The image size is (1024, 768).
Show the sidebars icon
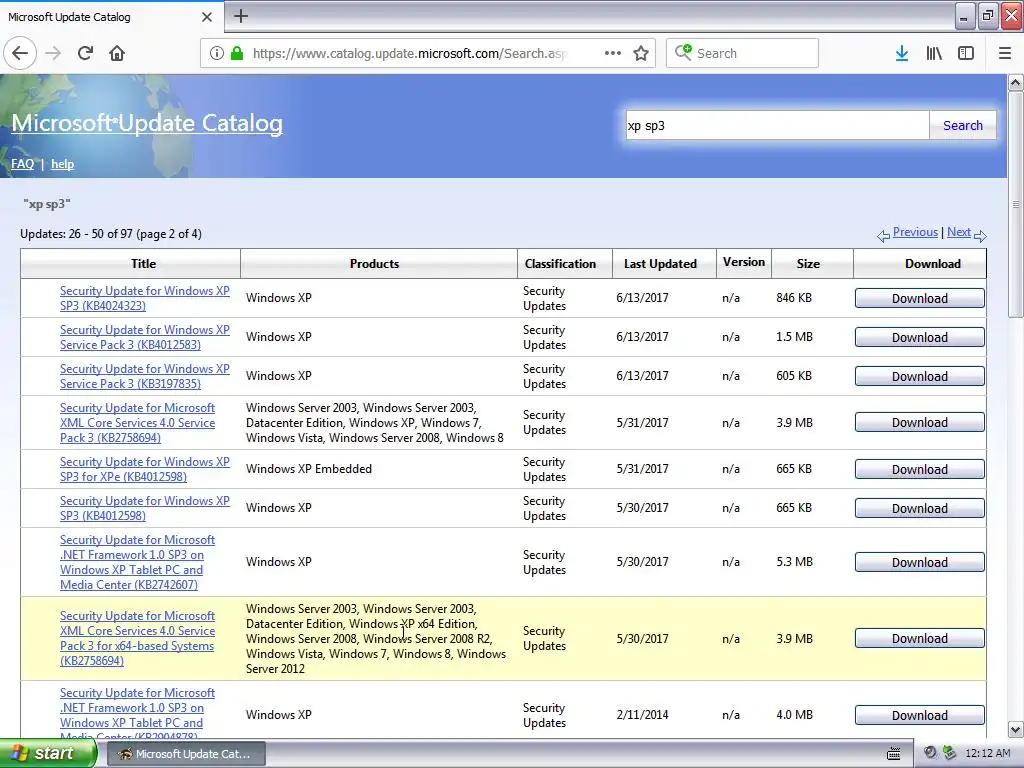(966, 54)
